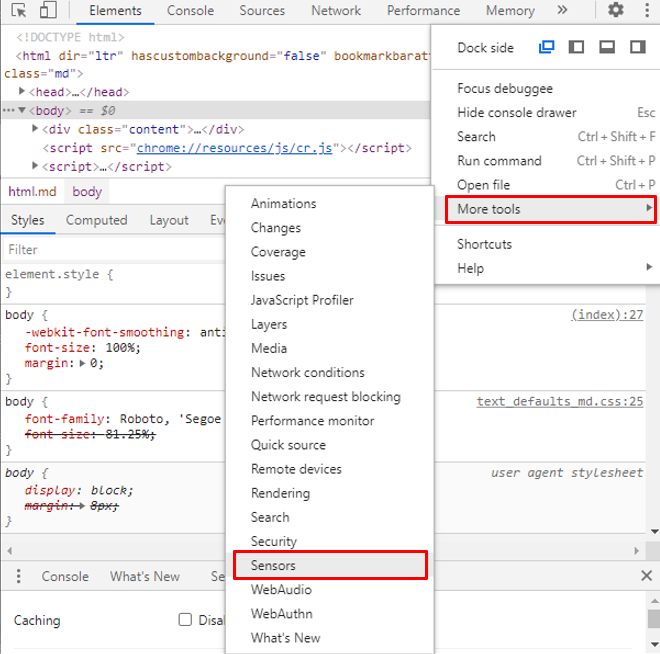This screenshot has width=660, height=654.
Task: Select Run command menu item
Action: pos(546,161)
